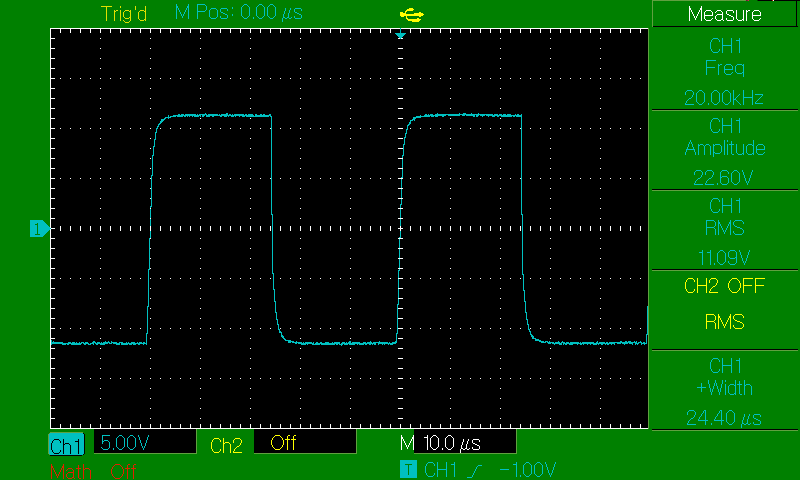800x480 pixels.
Task: Select the Ch1 channel indicator
Action: 67,445
